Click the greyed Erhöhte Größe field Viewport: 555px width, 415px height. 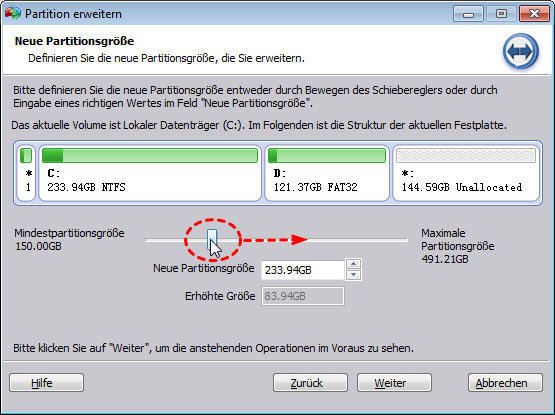(x=303, y=296)
